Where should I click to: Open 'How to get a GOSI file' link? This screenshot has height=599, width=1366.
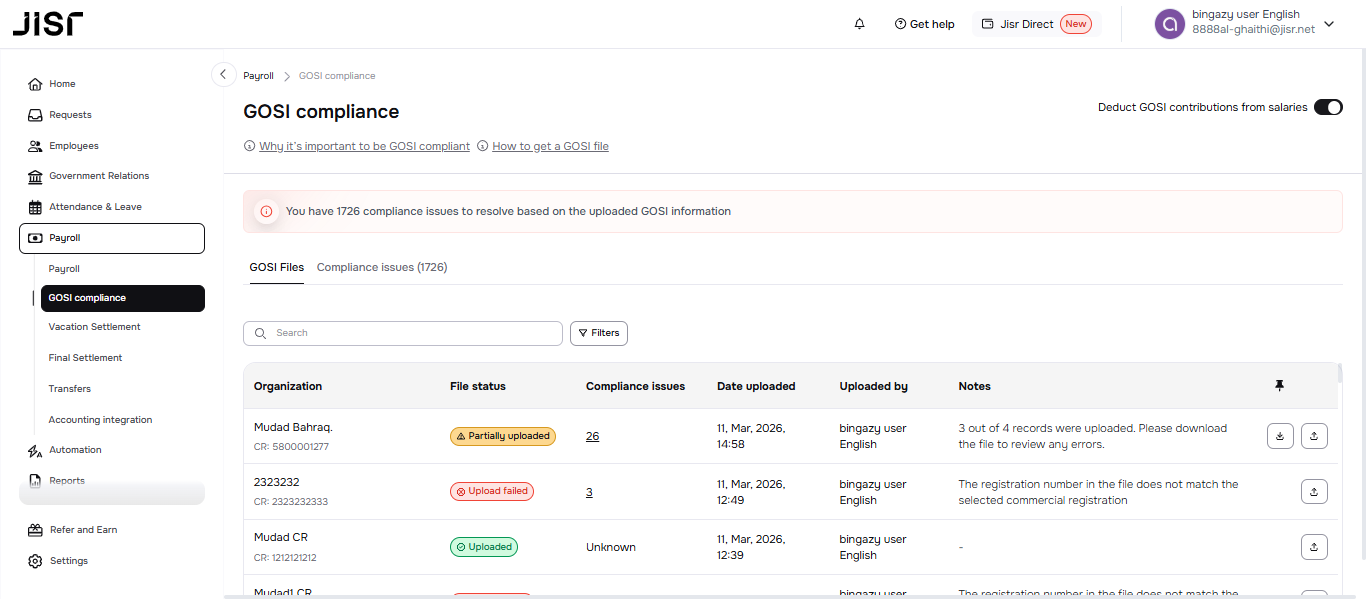coord(550,146)
